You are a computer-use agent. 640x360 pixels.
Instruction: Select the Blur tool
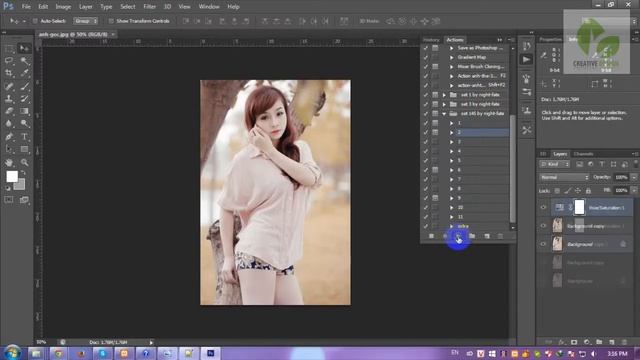tap(9, 123)
